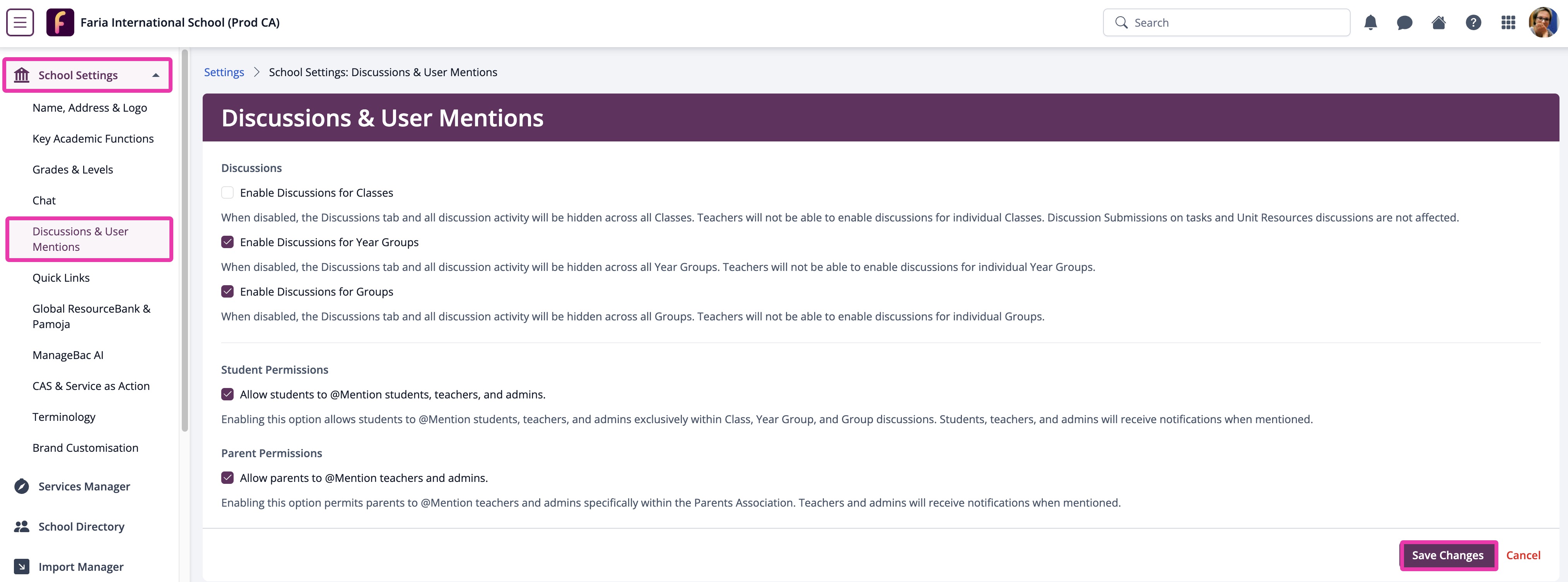Click the Faria International School logo

coord(60,22)
